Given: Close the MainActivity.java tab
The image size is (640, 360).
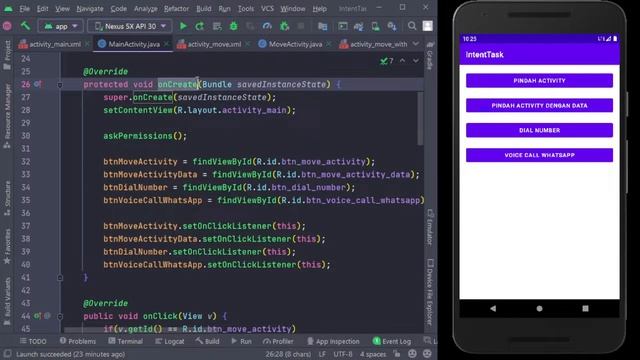Looking at the screenshot, I should click(166, 44).
